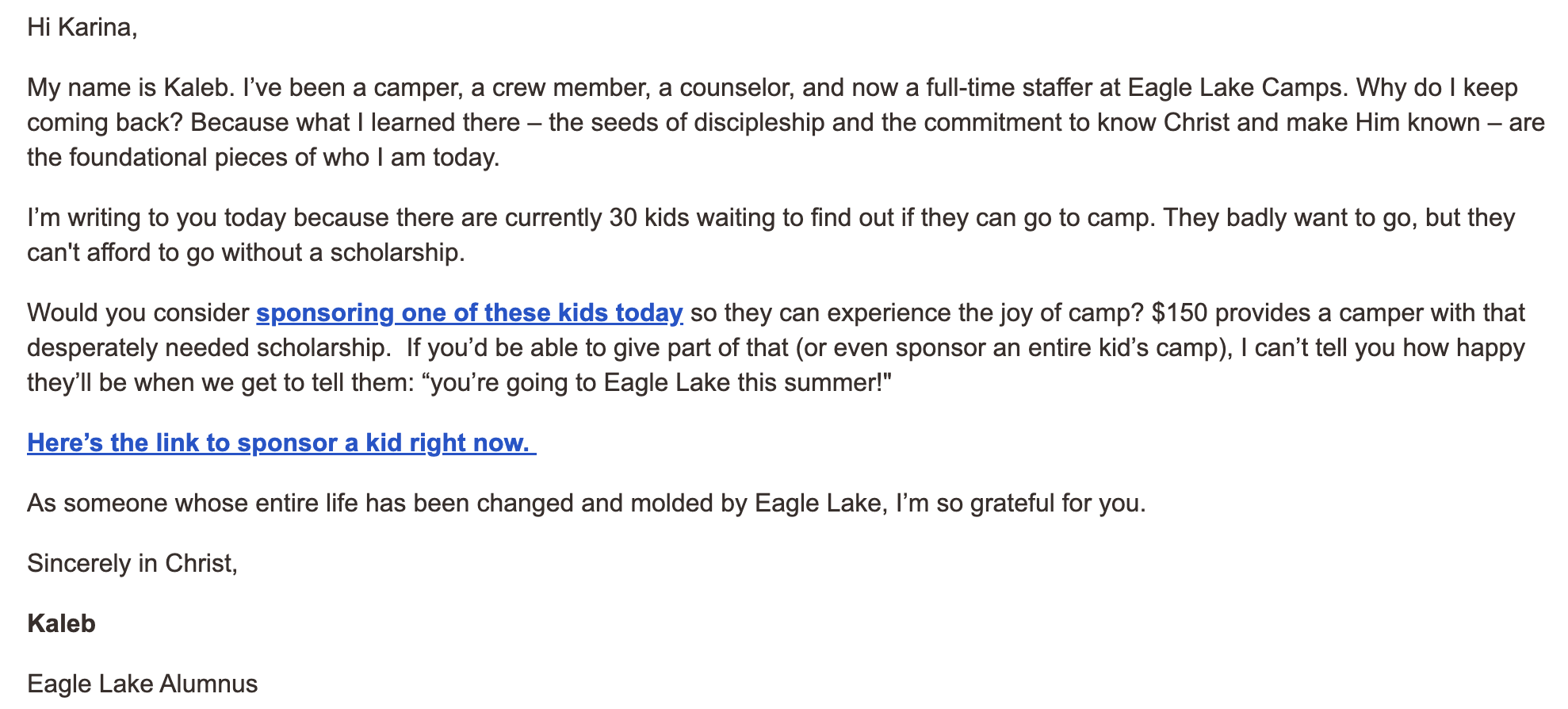Image resolution: width=1568 pixels, height=709 pixels.
Task: Click the 'Sincerely in Christ,' closing line
Action: (132, 564)
